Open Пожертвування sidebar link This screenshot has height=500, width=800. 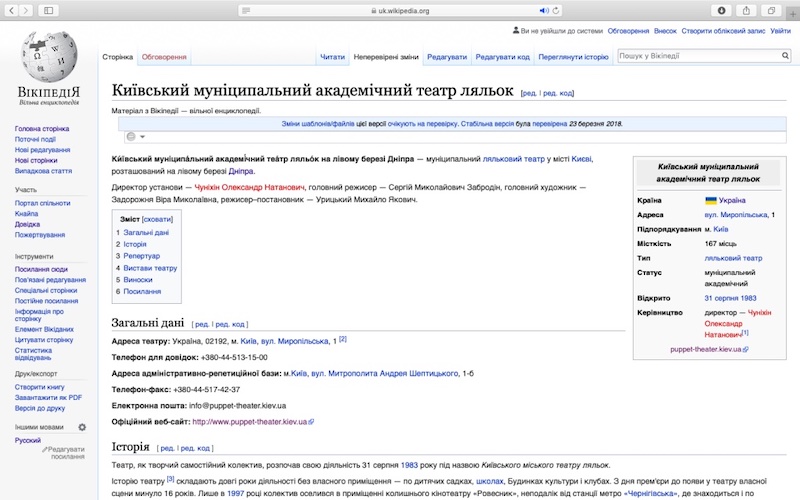click(40, 235)
